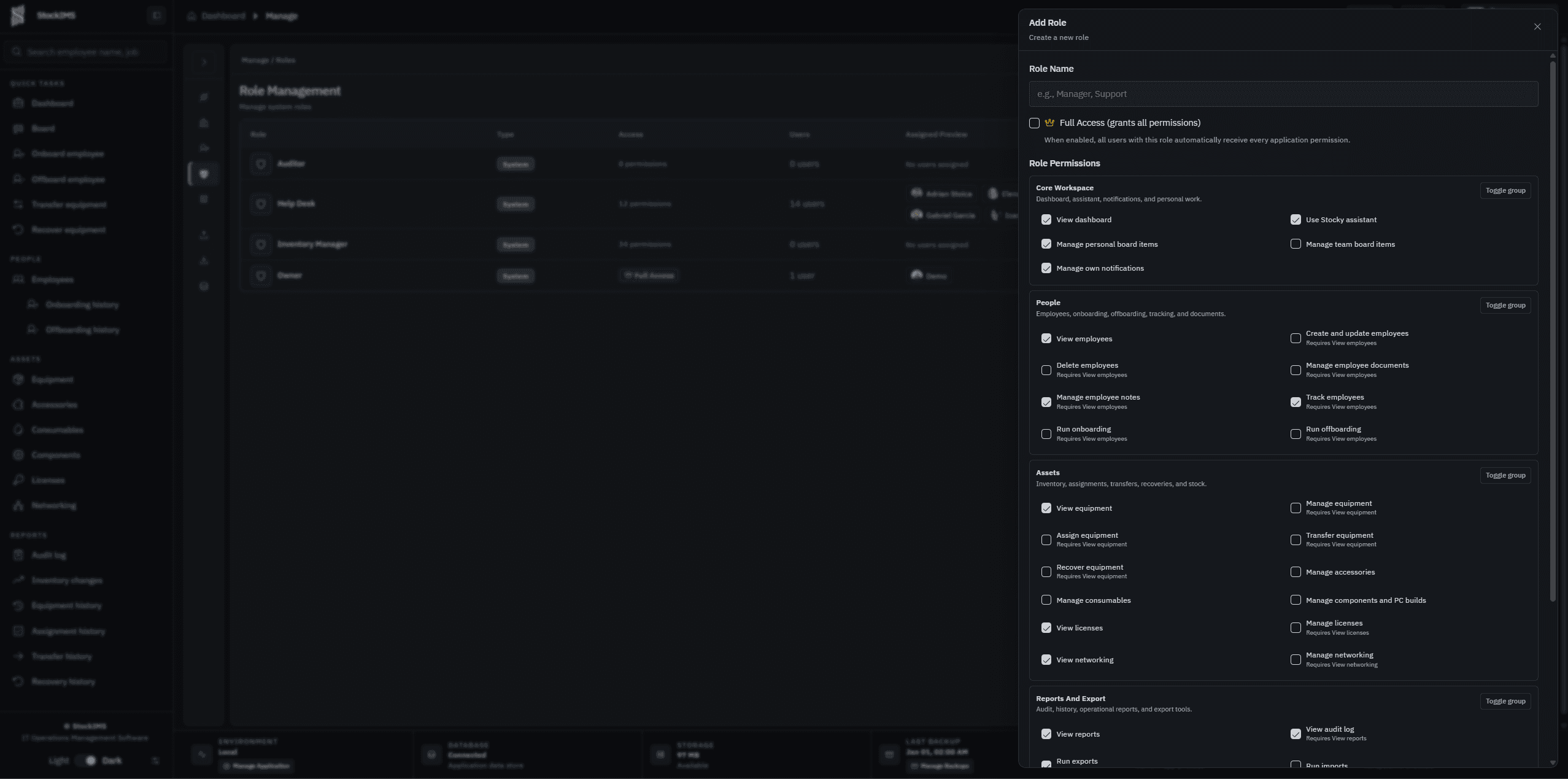
Task: Click the Networking sidebar icon
Action: tap(18, 505)
